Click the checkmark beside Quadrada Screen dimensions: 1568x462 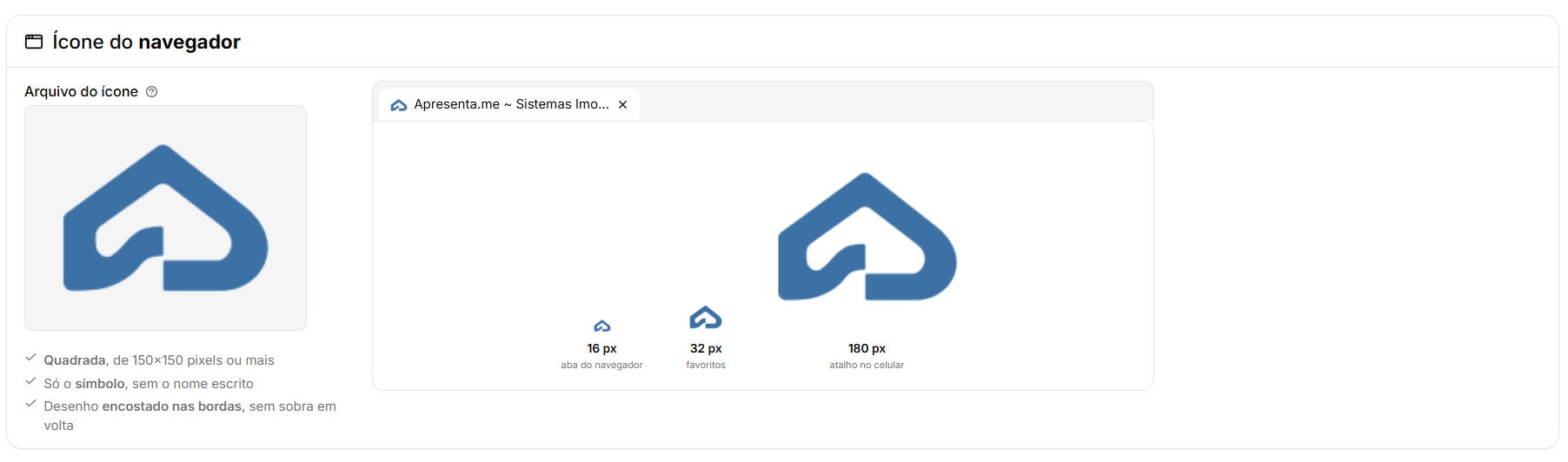(30, 358)
